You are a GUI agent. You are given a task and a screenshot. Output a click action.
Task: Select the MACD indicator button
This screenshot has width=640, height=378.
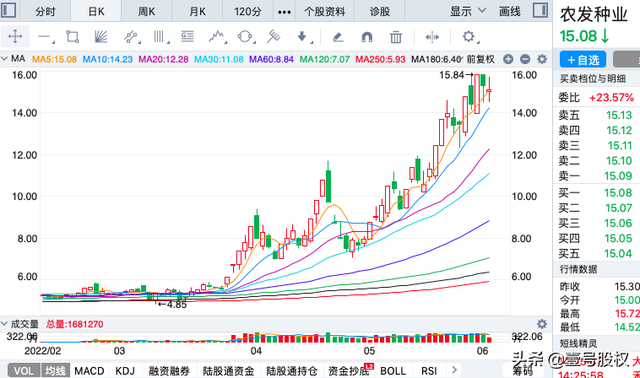[89, 371]
